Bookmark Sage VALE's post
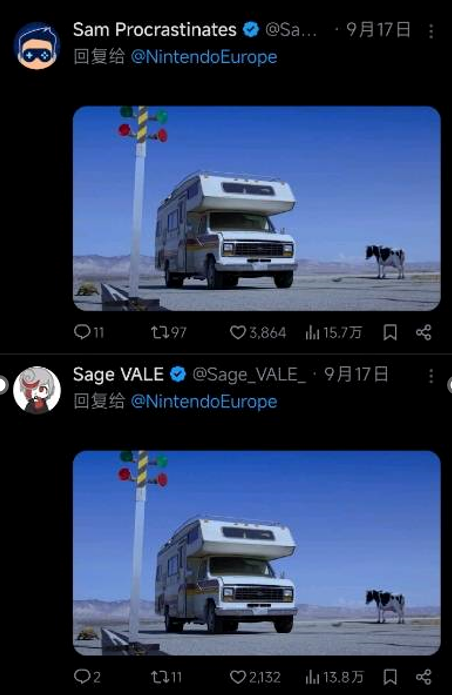 (390, 677)
